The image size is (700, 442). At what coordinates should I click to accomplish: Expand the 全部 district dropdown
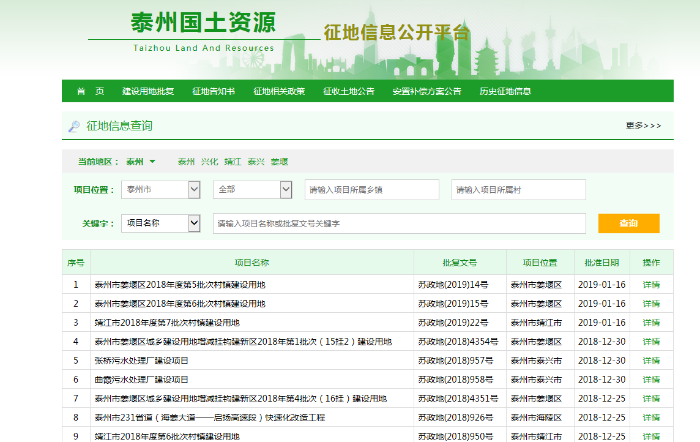coord(251,189)
